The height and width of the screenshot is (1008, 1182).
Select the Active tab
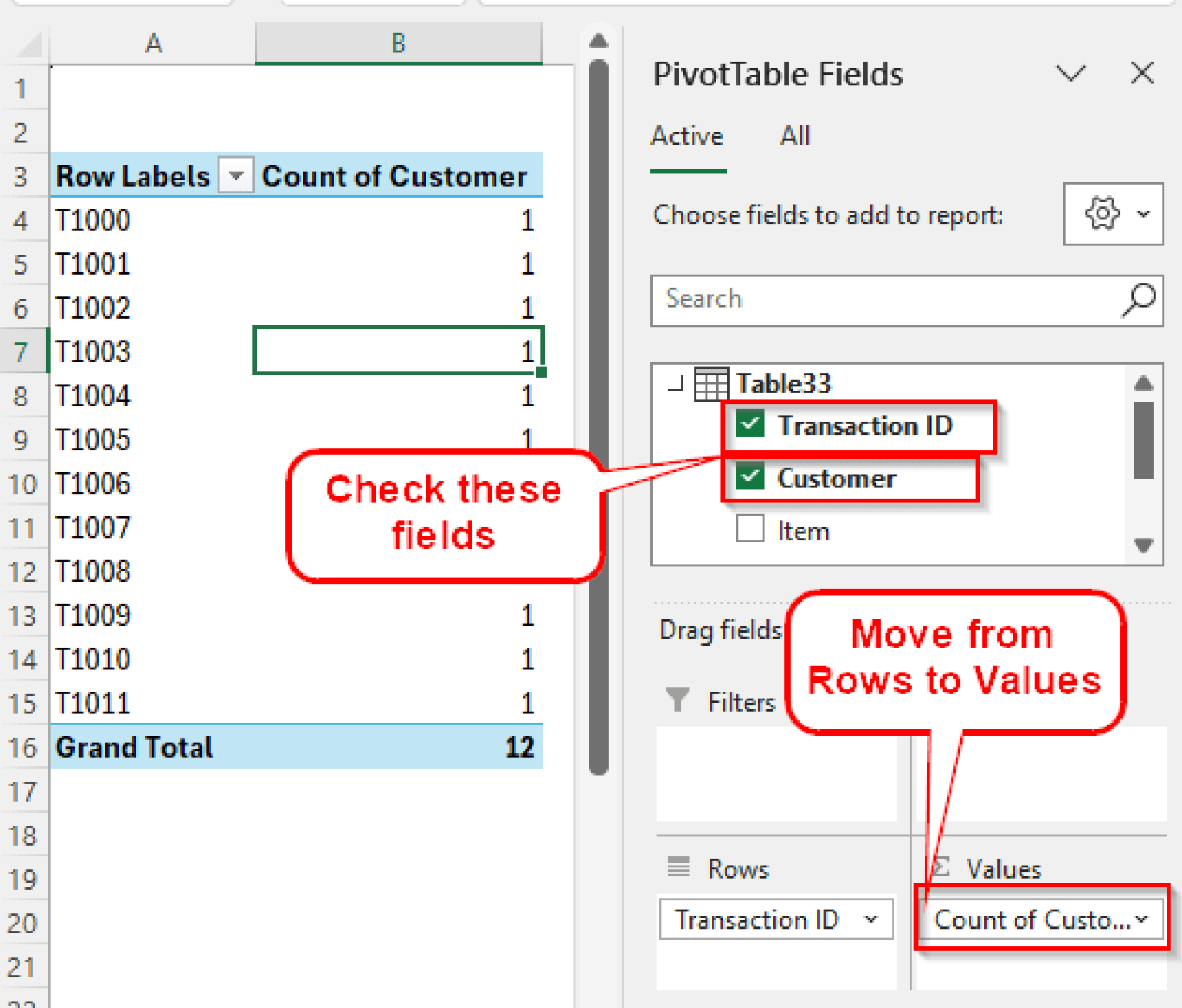pos(686,136)
